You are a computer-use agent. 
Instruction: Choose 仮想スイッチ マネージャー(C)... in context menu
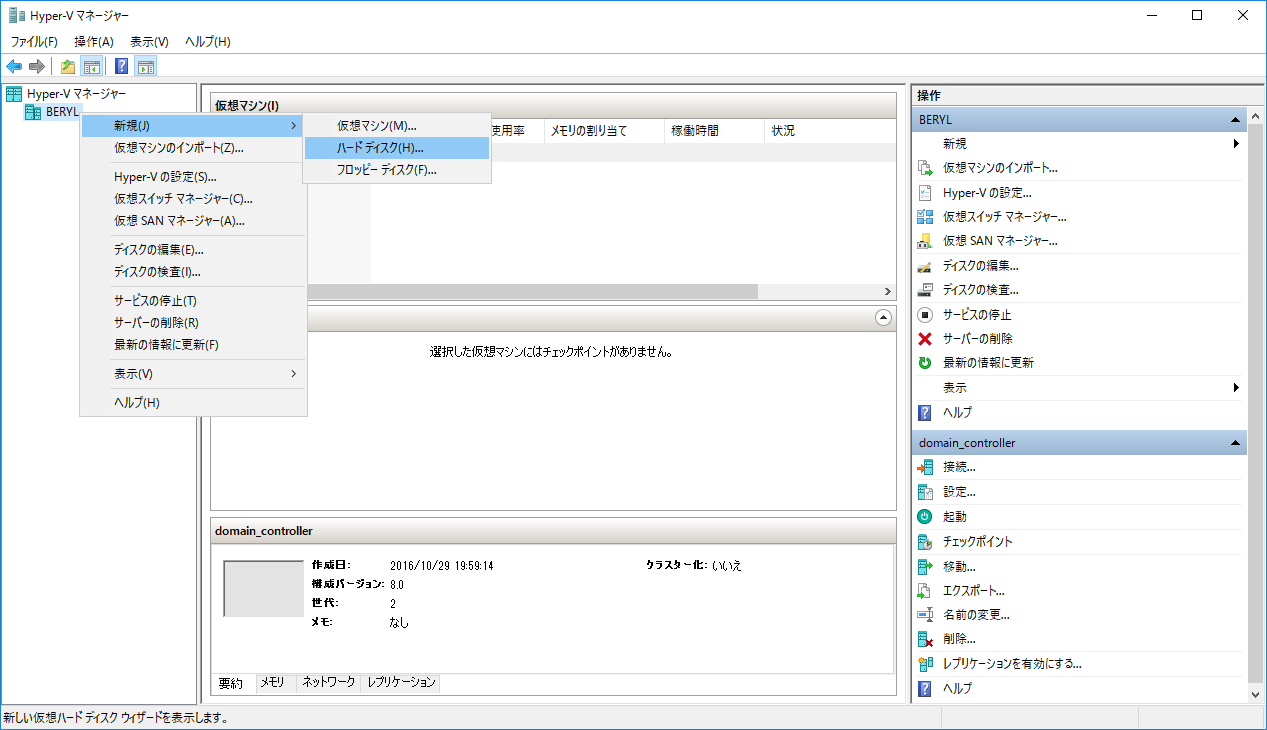[193, 199]
